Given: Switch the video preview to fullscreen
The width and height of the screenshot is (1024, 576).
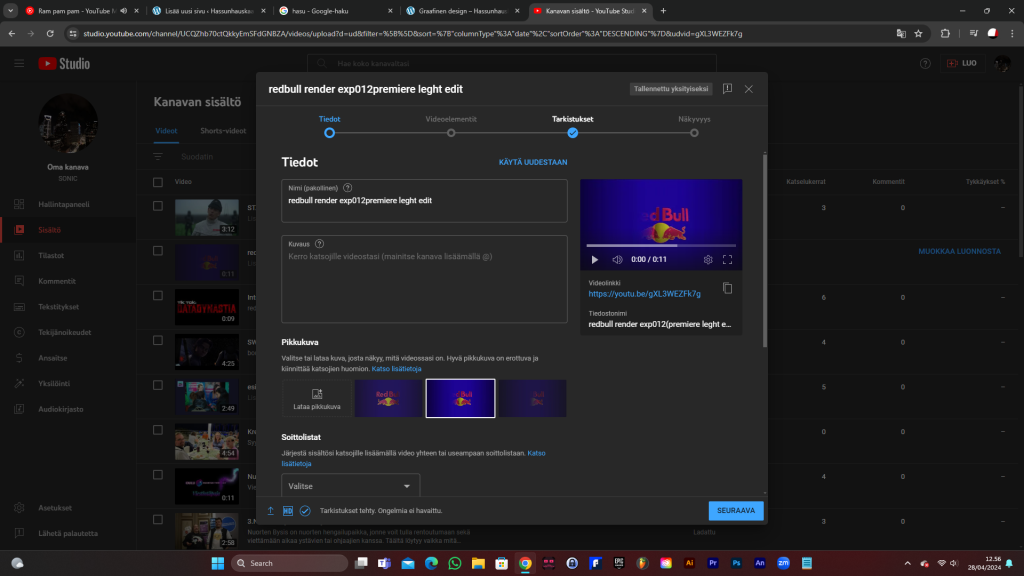Looking at the screenshot, I should (728, 259).
